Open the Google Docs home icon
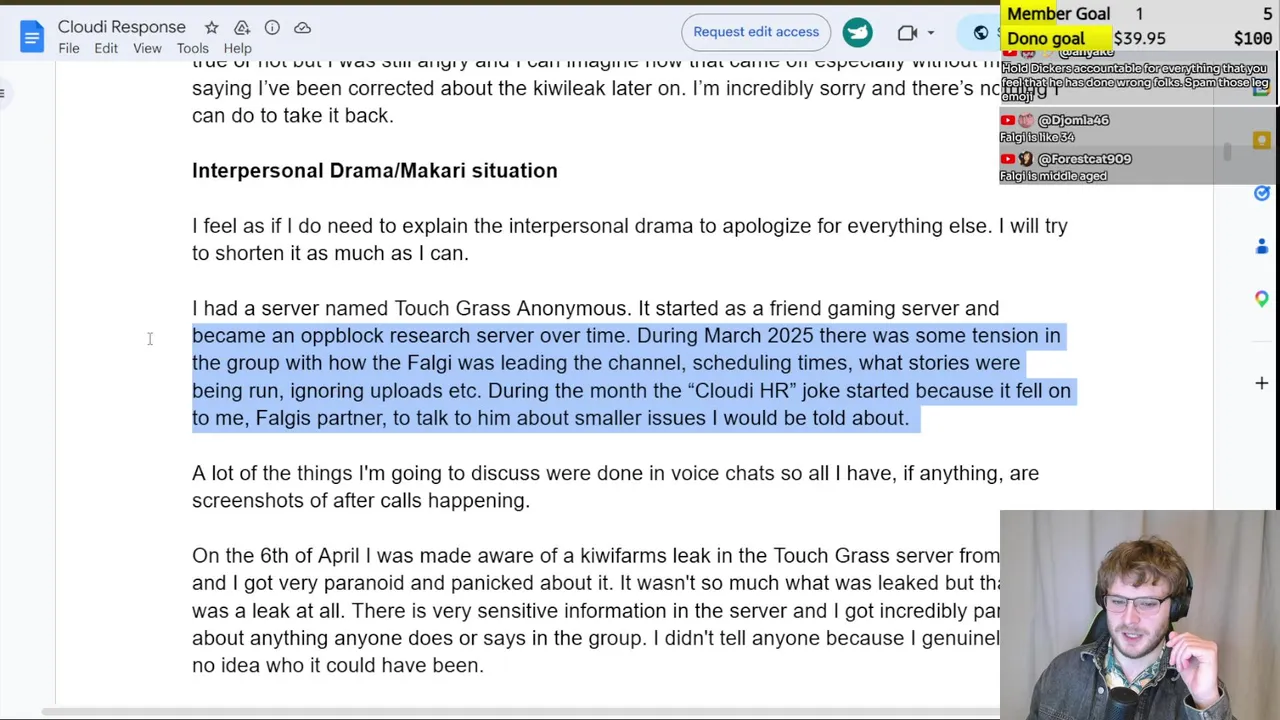The image size is (1280, 720). [x=32, y=37]
